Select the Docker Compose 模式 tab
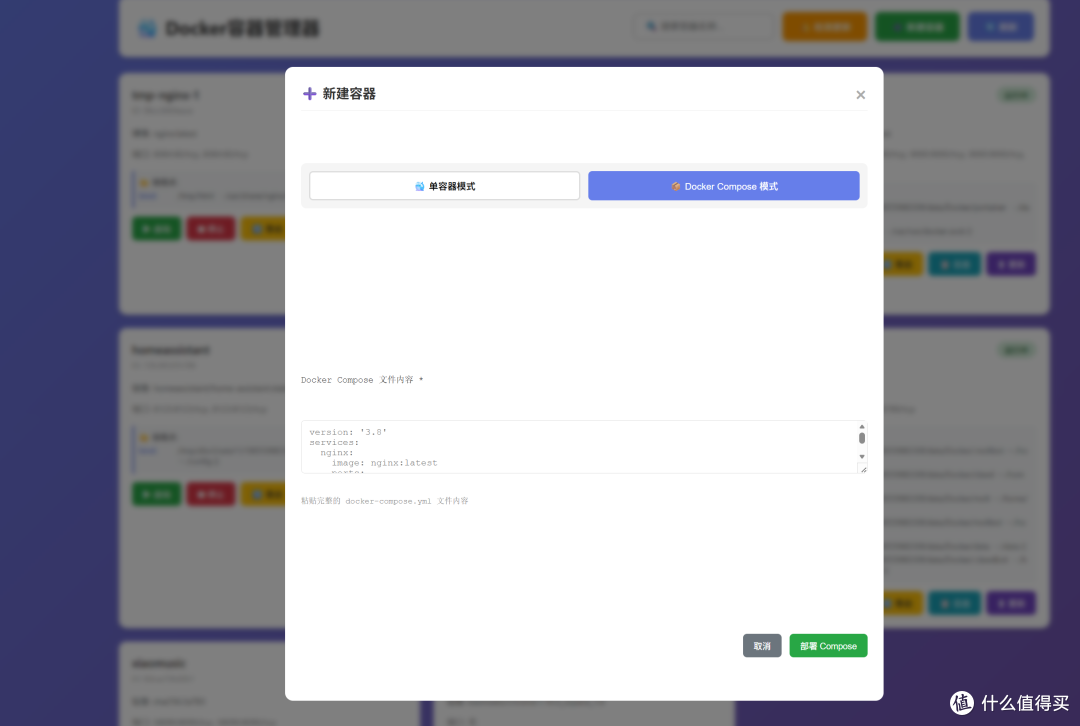 pos(723,186)
